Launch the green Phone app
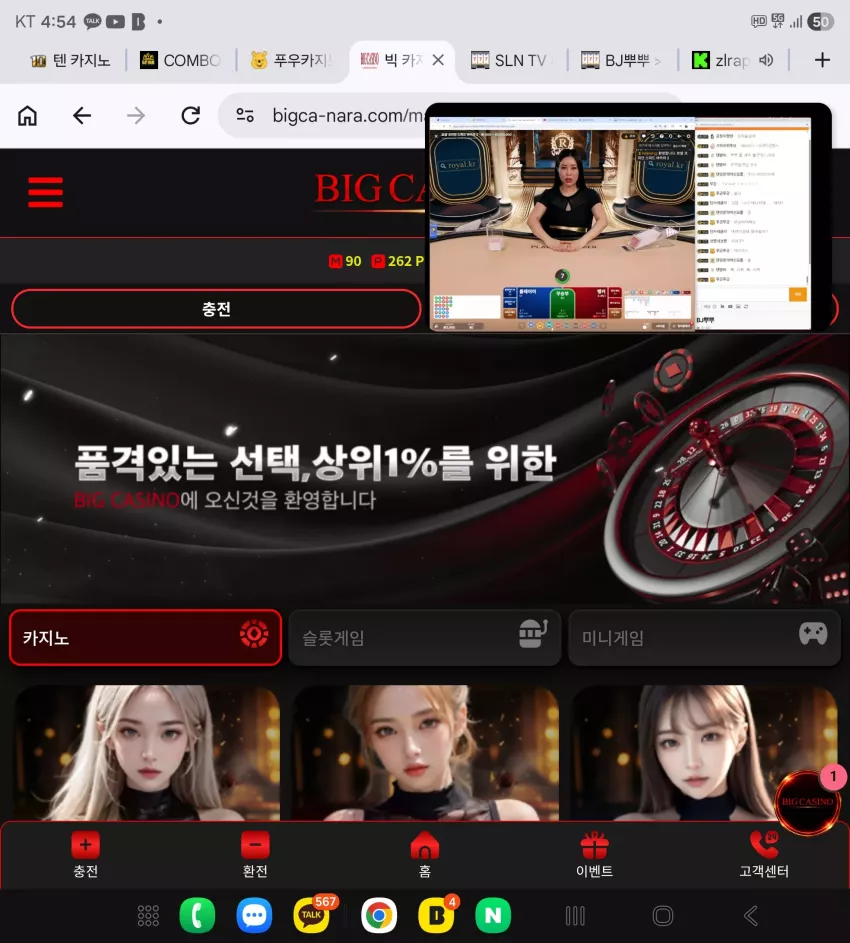 pyautogui.click(x=197, y=915)
